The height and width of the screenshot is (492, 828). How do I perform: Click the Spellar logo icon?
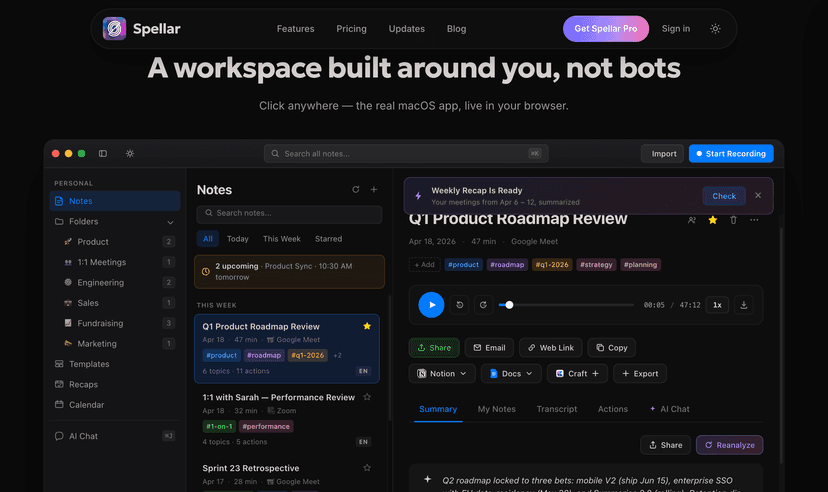click(x=114, y=29)
